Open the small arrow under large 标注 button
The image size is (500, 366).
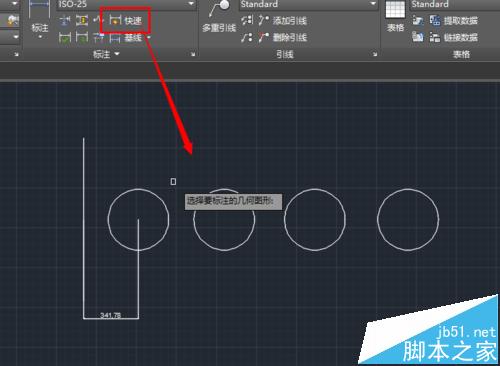(40, 37)
